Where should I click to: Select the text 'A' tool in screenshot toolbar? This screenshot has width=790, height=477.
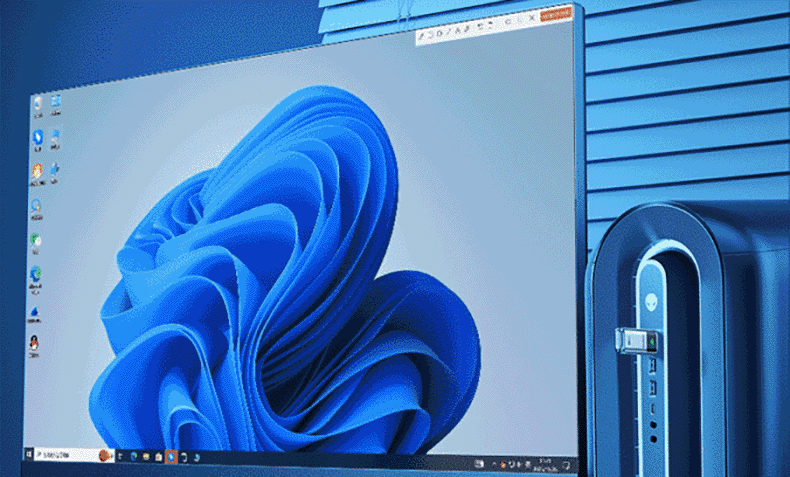coord(458,30)
